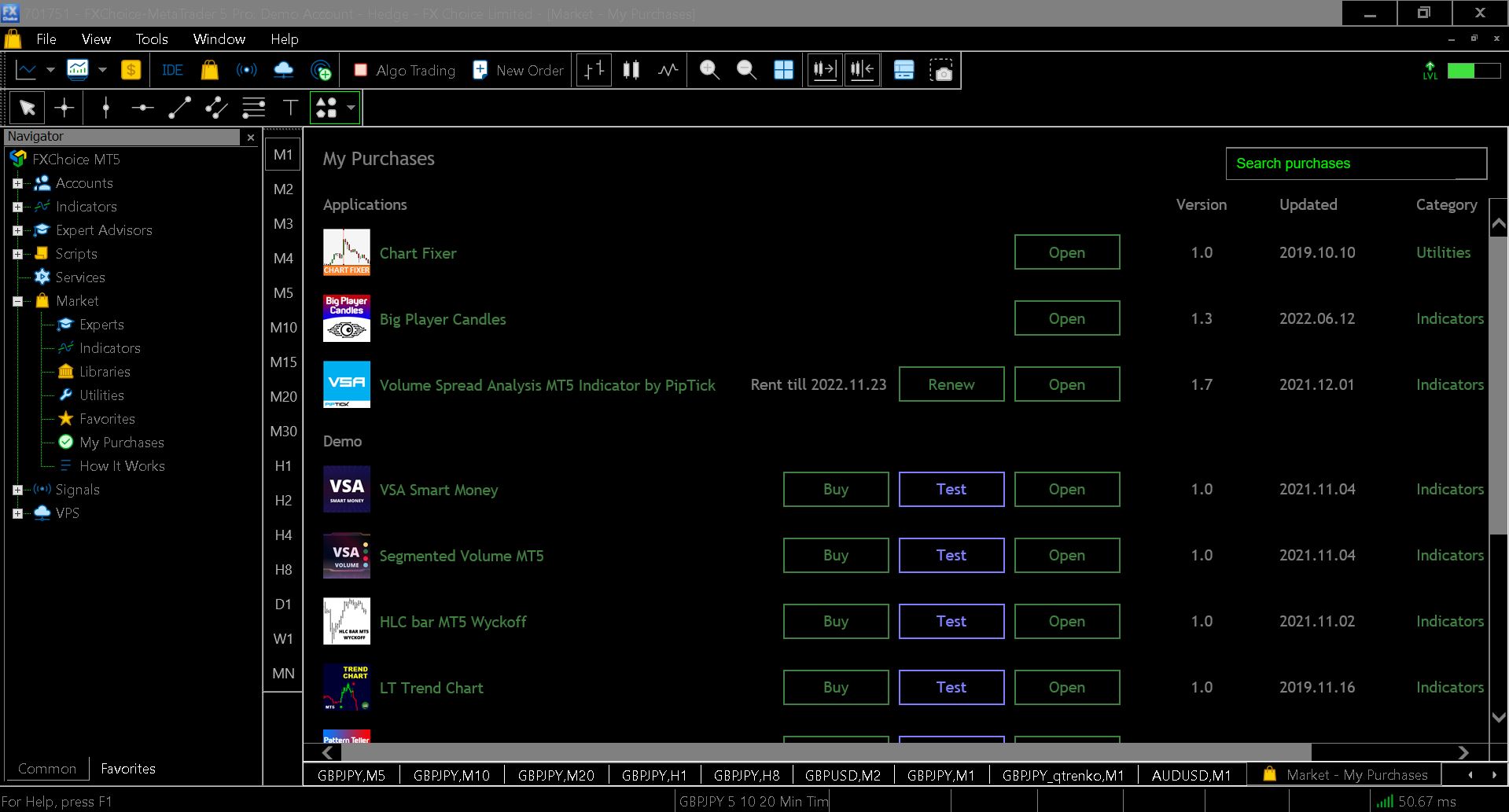Open the Signals toolbar icon
This screenshot has height=812, width=1509.
click(246, 71)
